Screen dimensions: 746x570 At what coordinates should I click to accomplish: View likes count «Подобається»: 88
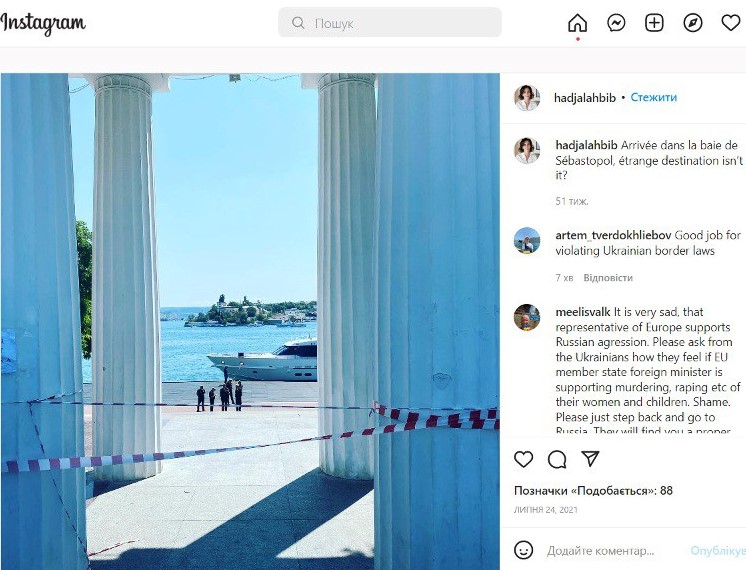coord(593,491)
